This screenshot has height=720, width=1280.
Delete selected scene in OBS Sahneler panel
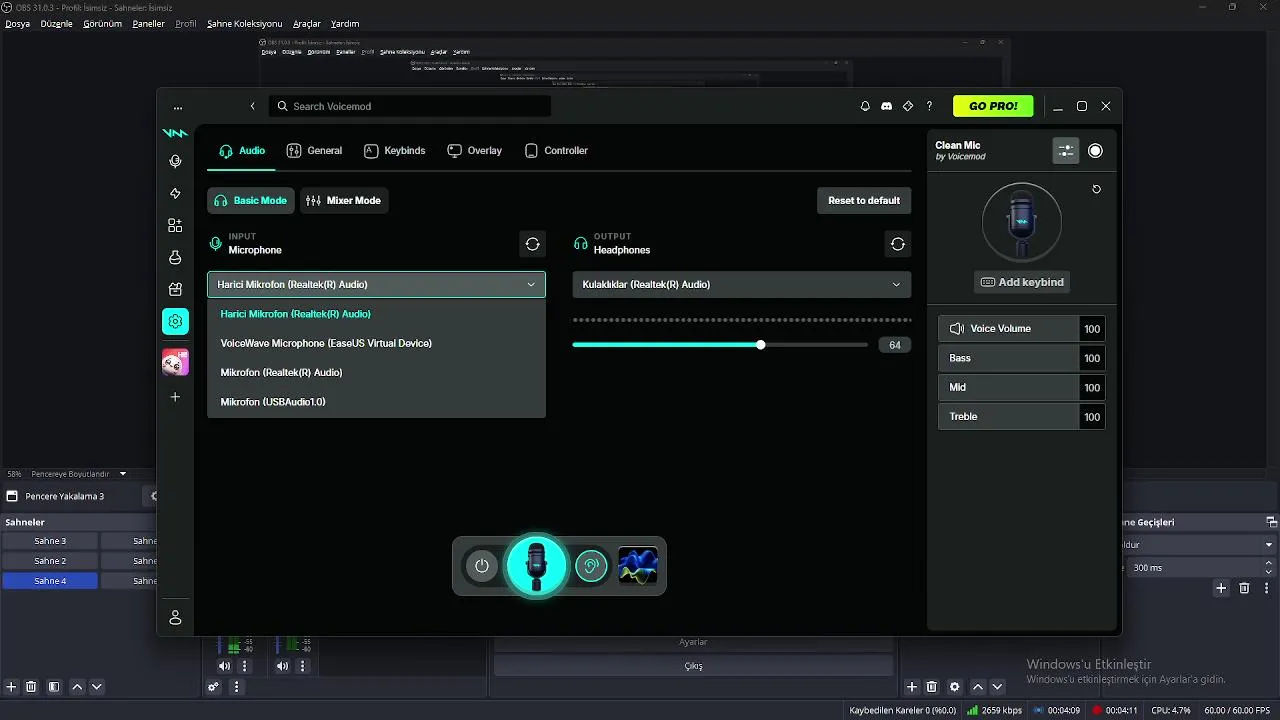pos(31,687)
